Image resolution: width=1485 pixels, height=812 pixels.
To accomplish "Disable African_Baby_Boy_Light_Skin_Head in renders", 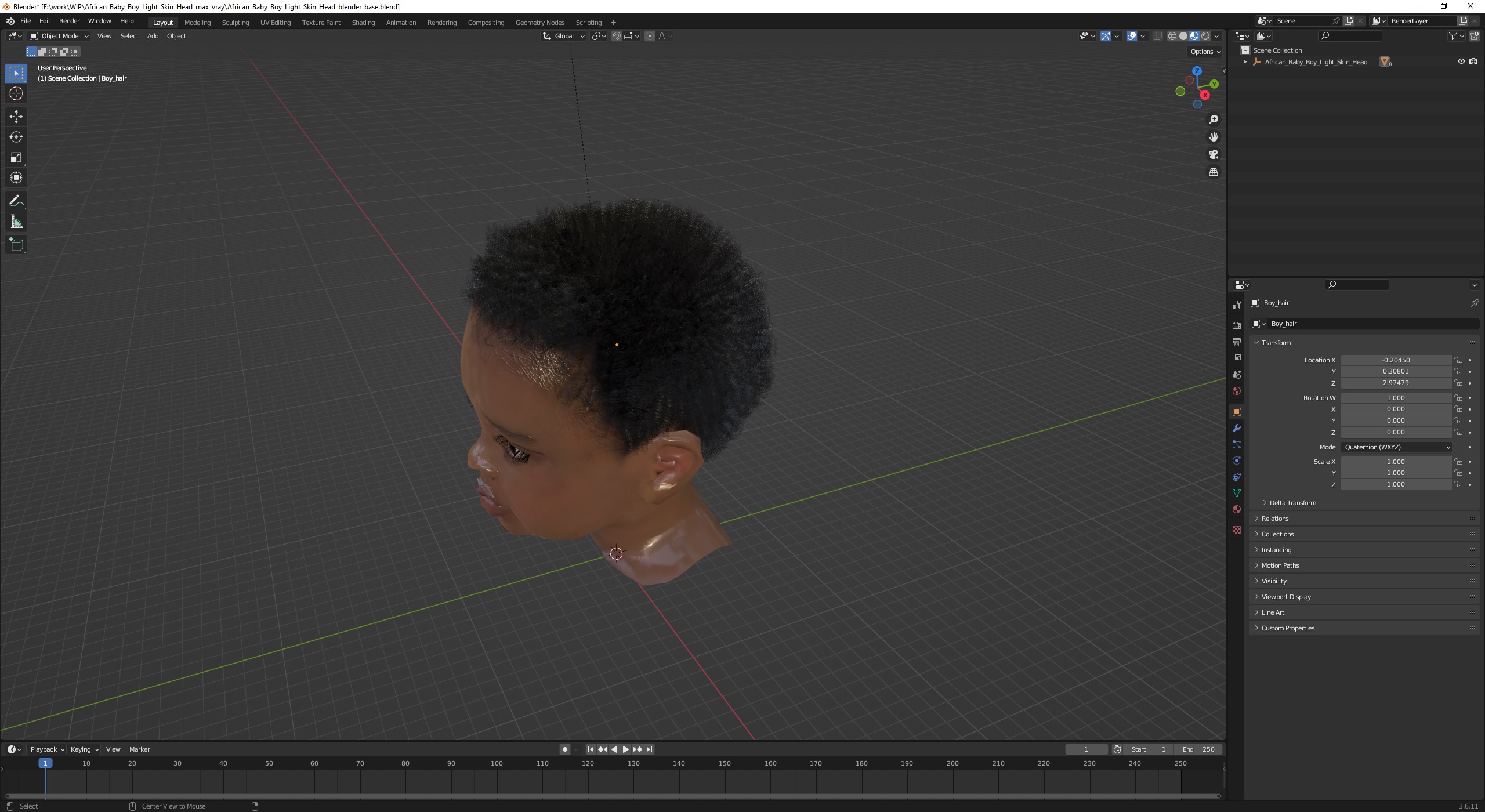I will coord(1473,61).
